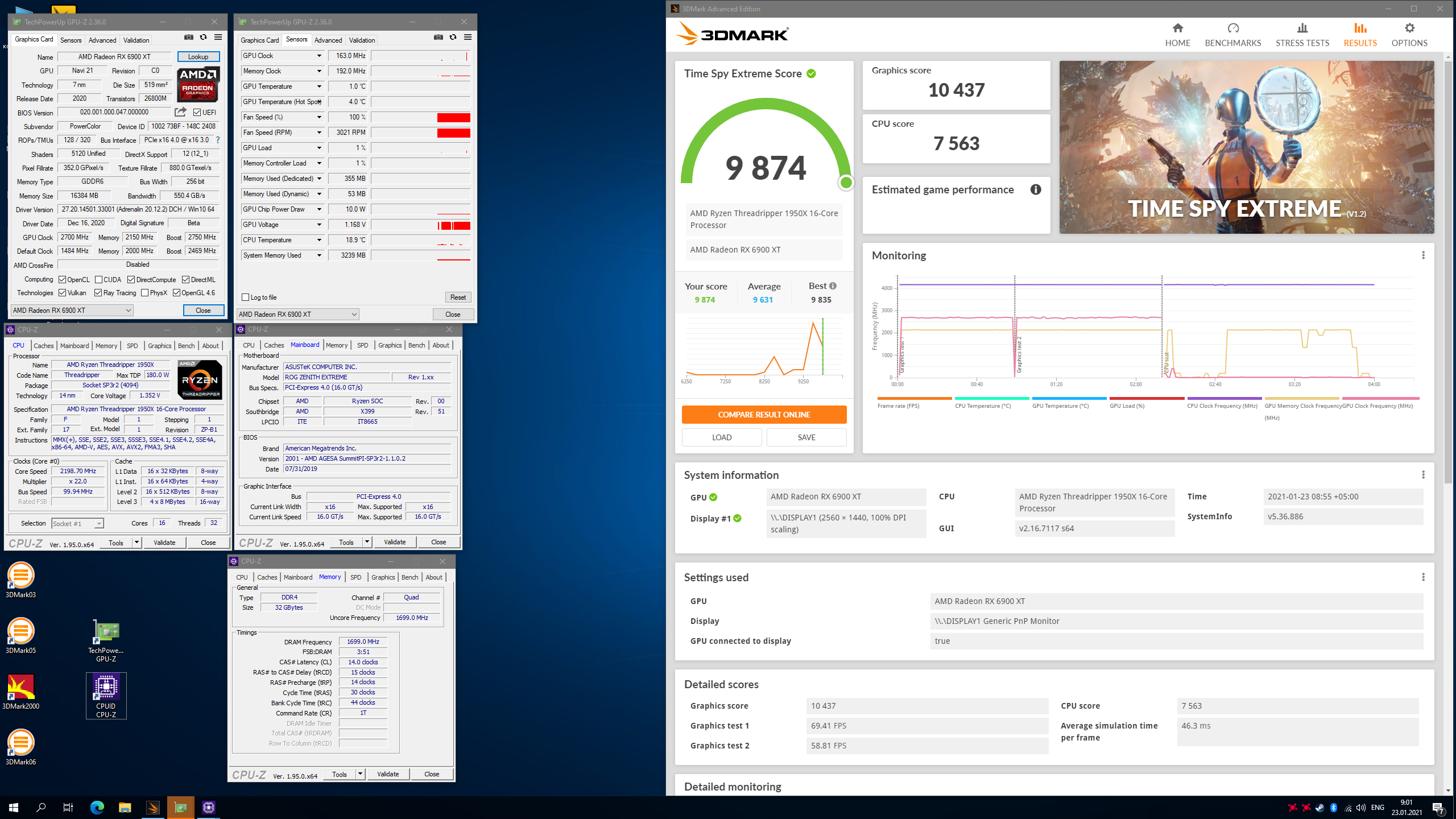Click the Windows Start button
1456x819 pixels.
click(14, 807)
